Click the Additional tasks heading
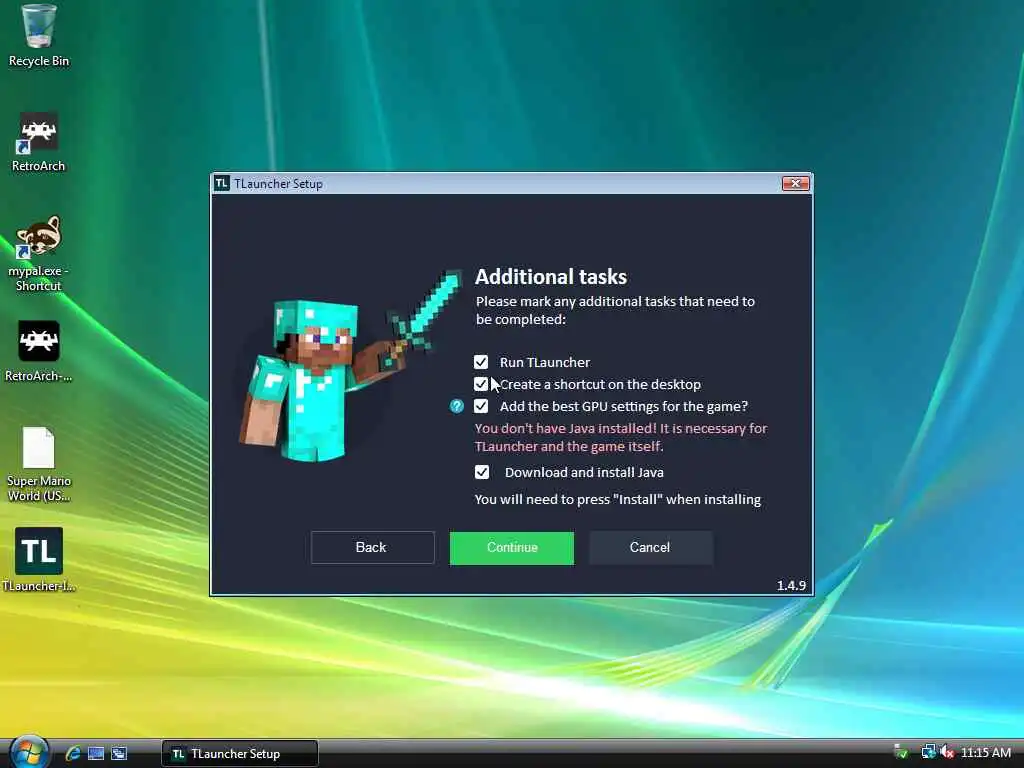The width and height of the screenshot is (1024, 768). pyautogui.click(x=551, y=277)
